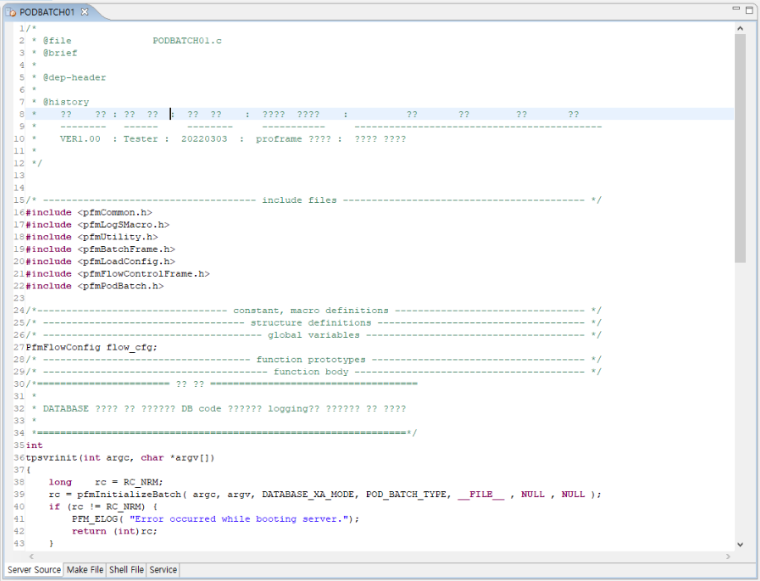Switch to the Shell File tab
The image size is (760, 581).
click(x=127, y=570)
